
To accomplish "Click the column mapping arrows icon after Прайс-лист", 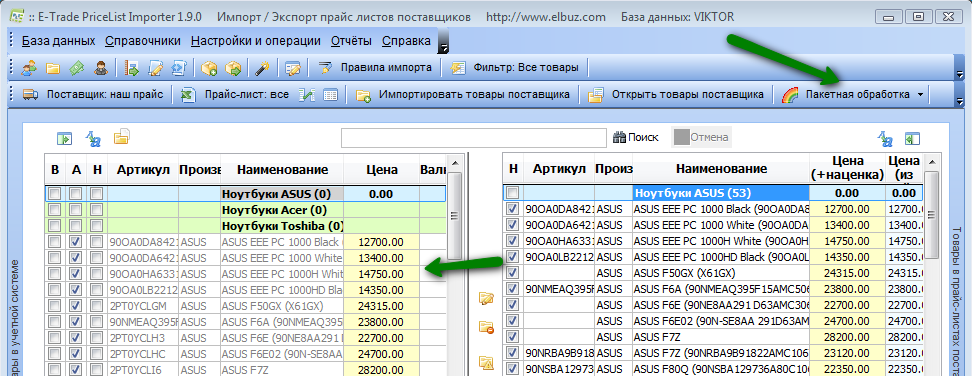I will [306, 95].
